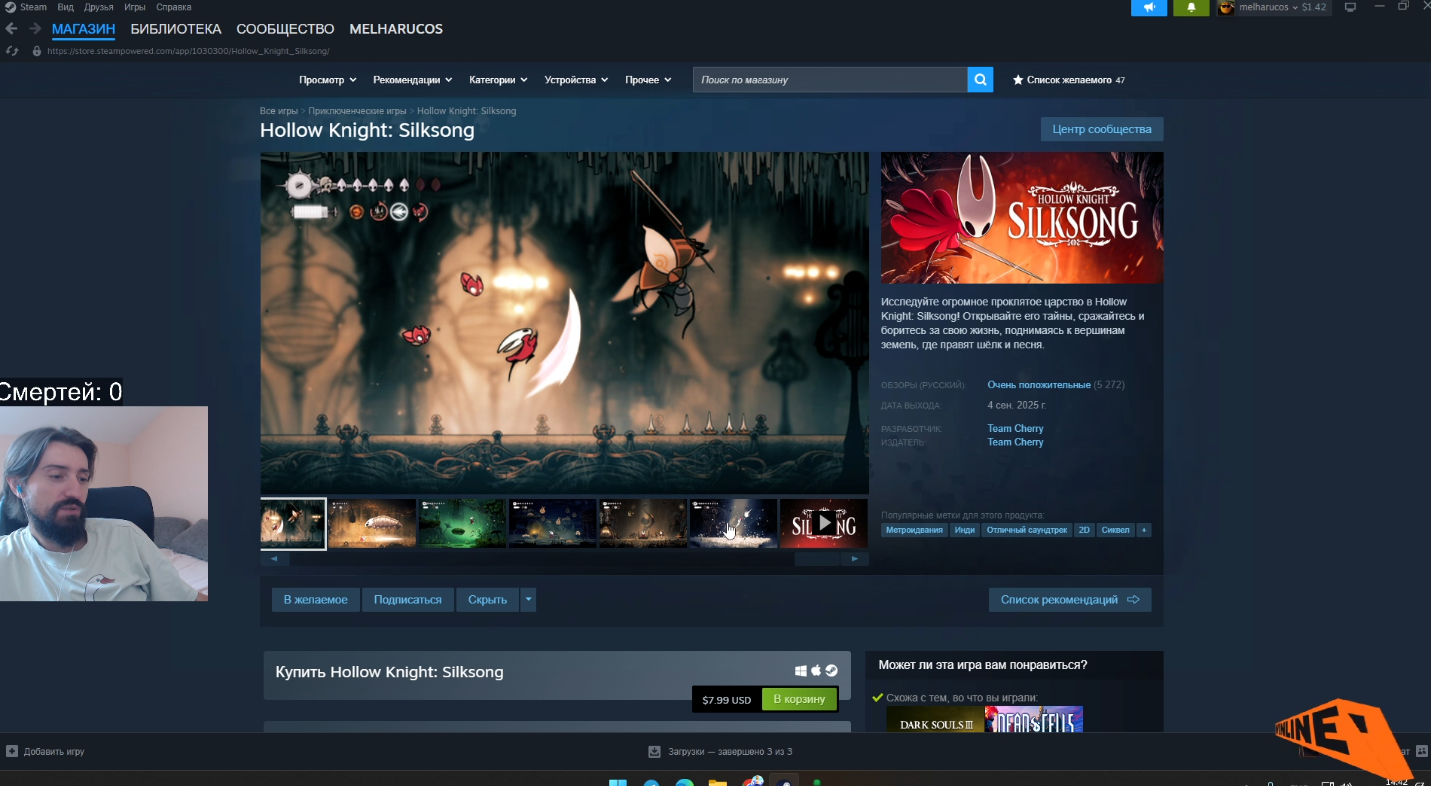The image size is (1431, 786).
Task: Open Центр сообщества
Action: [1102, 129]
